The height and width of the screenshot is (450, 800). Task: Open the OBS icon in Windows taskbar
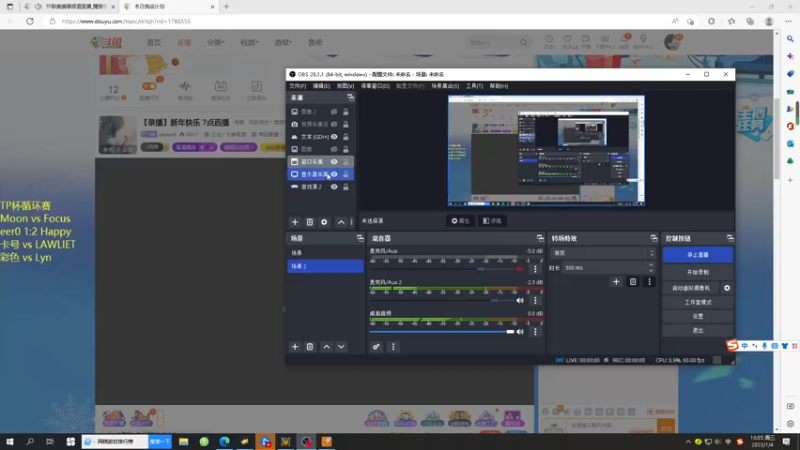pos(306,442)
